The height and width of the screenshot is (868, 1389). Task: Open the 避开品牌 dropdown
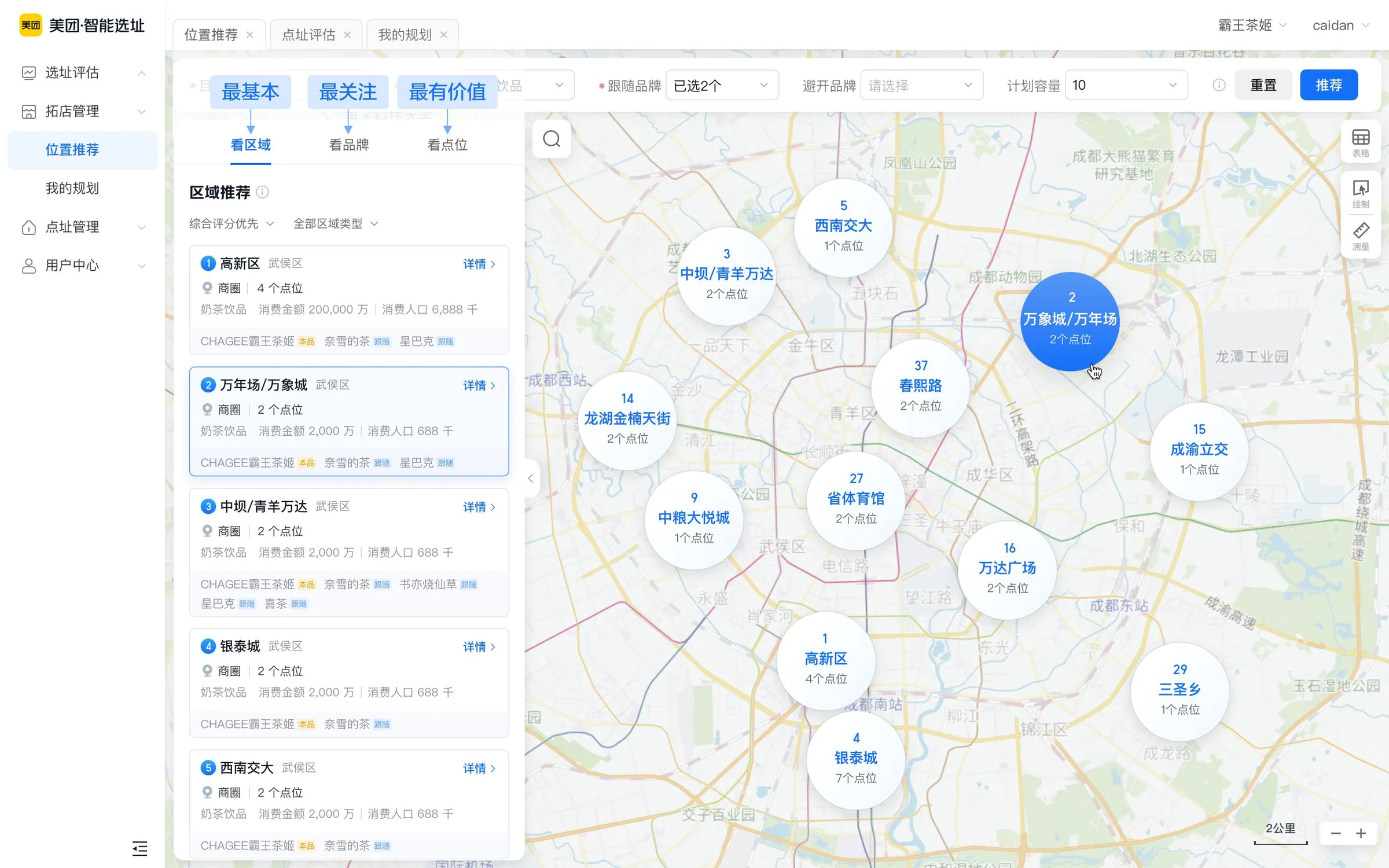921,85
